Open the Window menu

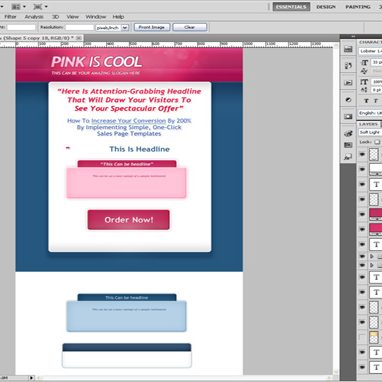tap(96, 16)
